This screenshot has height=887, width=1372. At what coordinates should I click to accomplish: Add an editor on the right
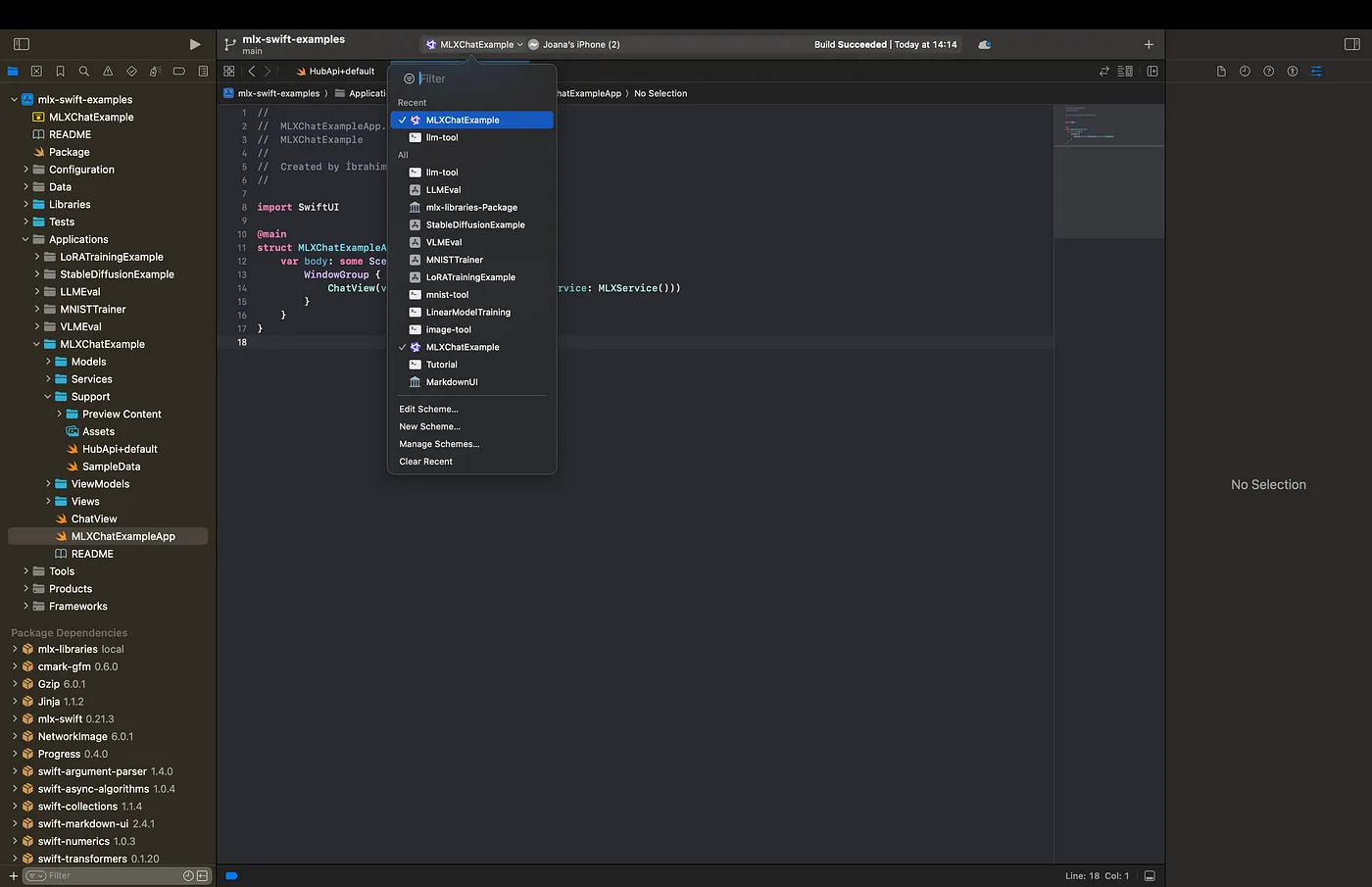(1152, 72)
